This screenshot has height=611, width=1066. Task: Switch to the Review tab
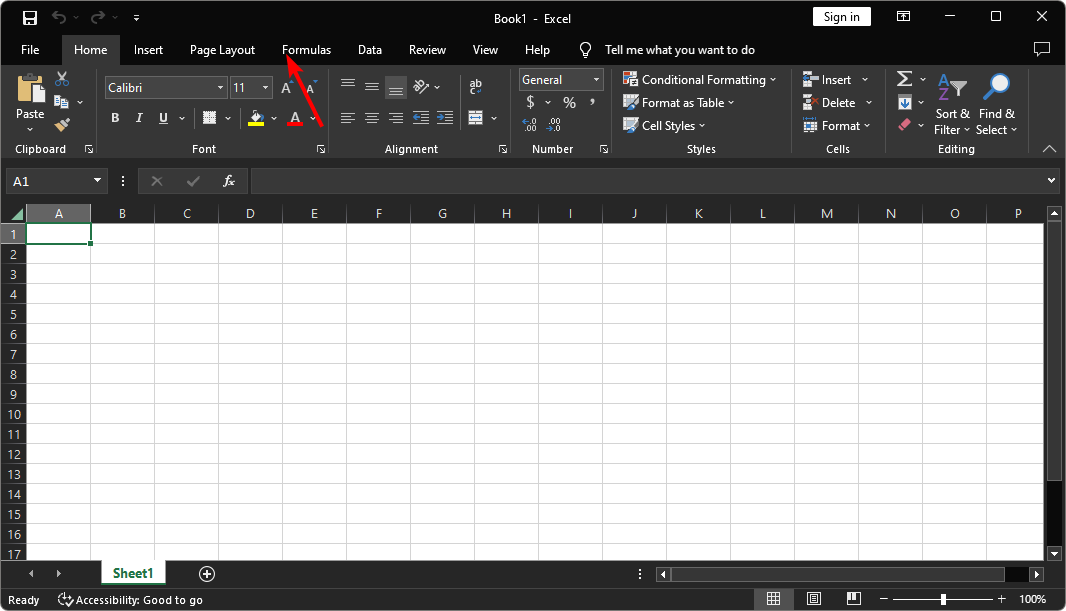[427, 50]
